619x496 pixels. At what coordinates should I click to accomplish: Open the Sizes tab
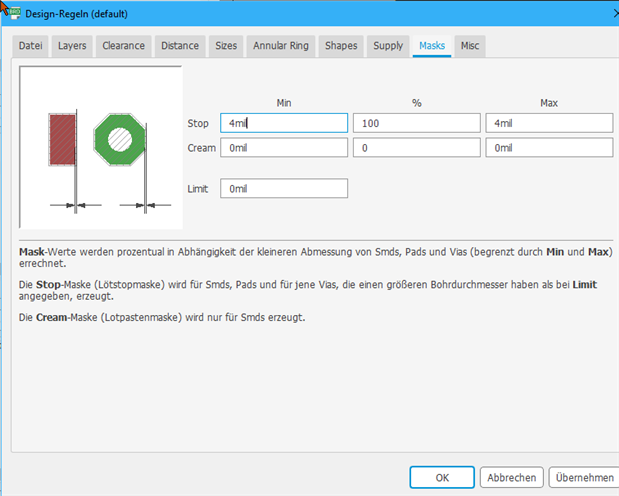pos(226,46)
